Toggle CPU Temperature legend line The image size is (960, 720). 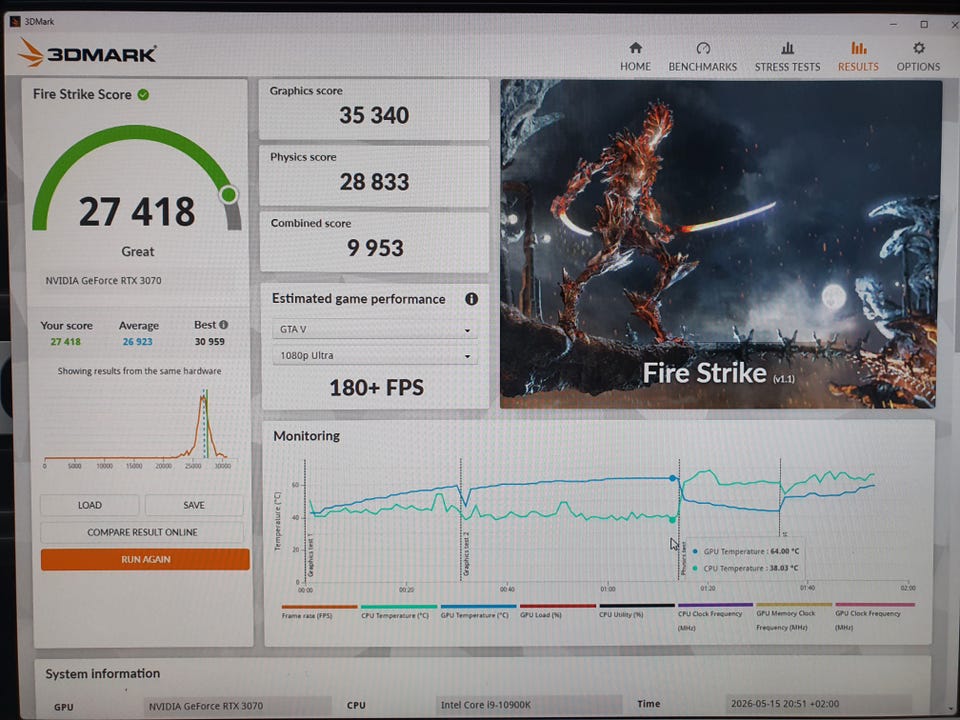pos(399,612)
